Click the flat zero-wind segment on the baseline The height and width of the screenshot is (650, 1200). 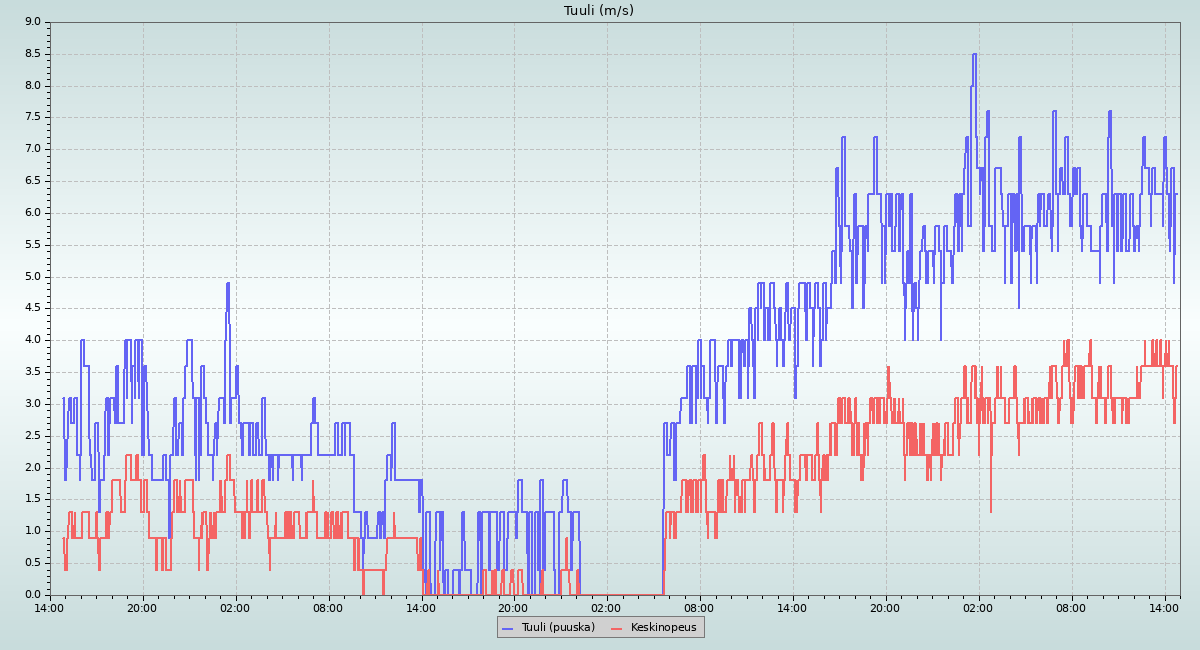click(x=620, y=595)
